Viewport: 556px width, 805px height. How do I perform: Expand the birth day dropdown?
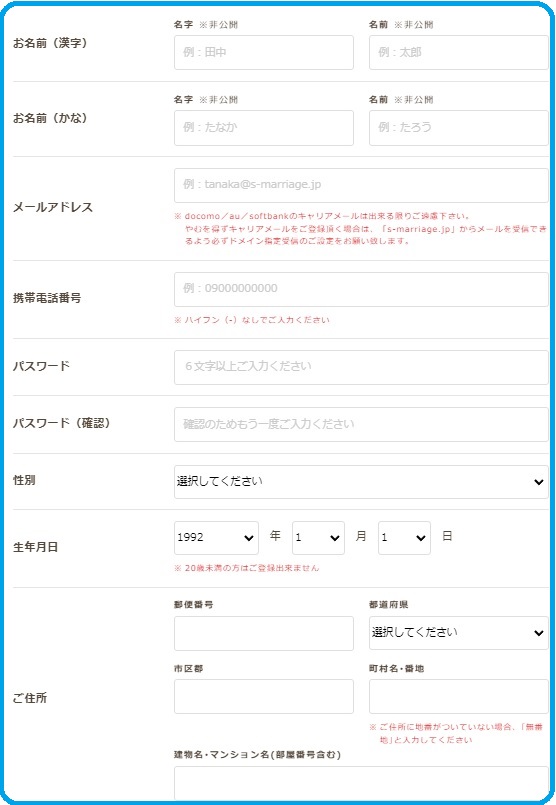404,538
